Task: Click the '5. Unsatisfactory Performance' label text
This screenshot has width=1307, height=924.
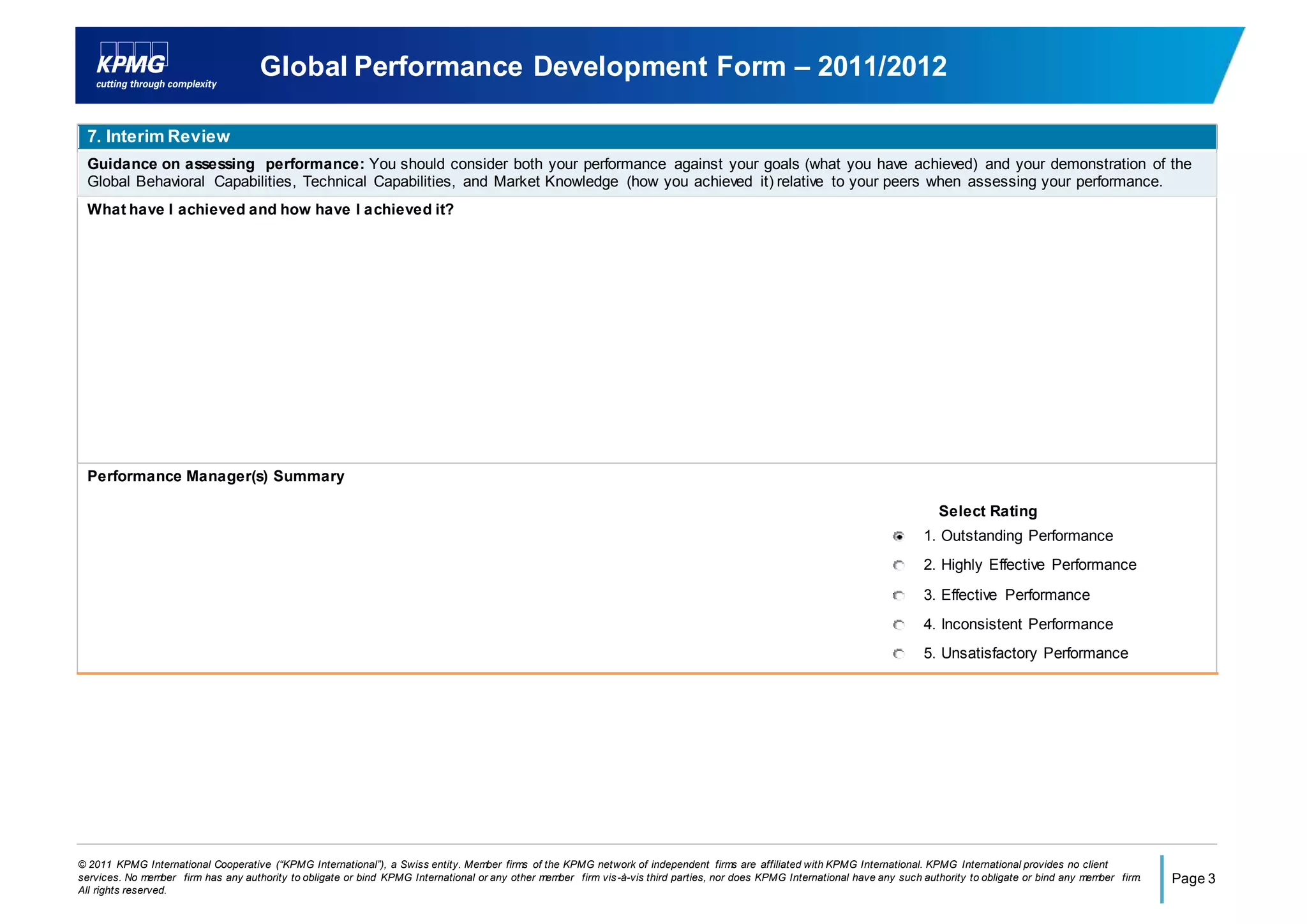Action: [x=1026, y=653]
